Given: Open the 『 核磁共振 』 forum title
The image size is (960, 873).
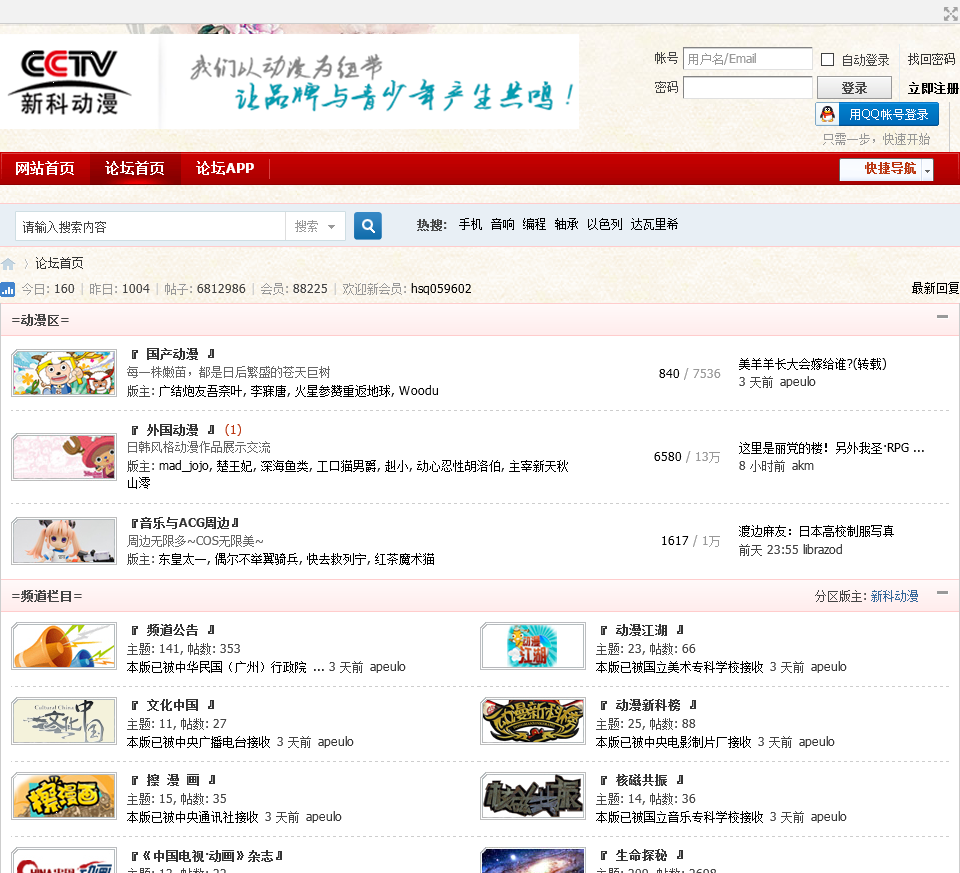Looking at the screenshot, I should (x=642, y=781).
